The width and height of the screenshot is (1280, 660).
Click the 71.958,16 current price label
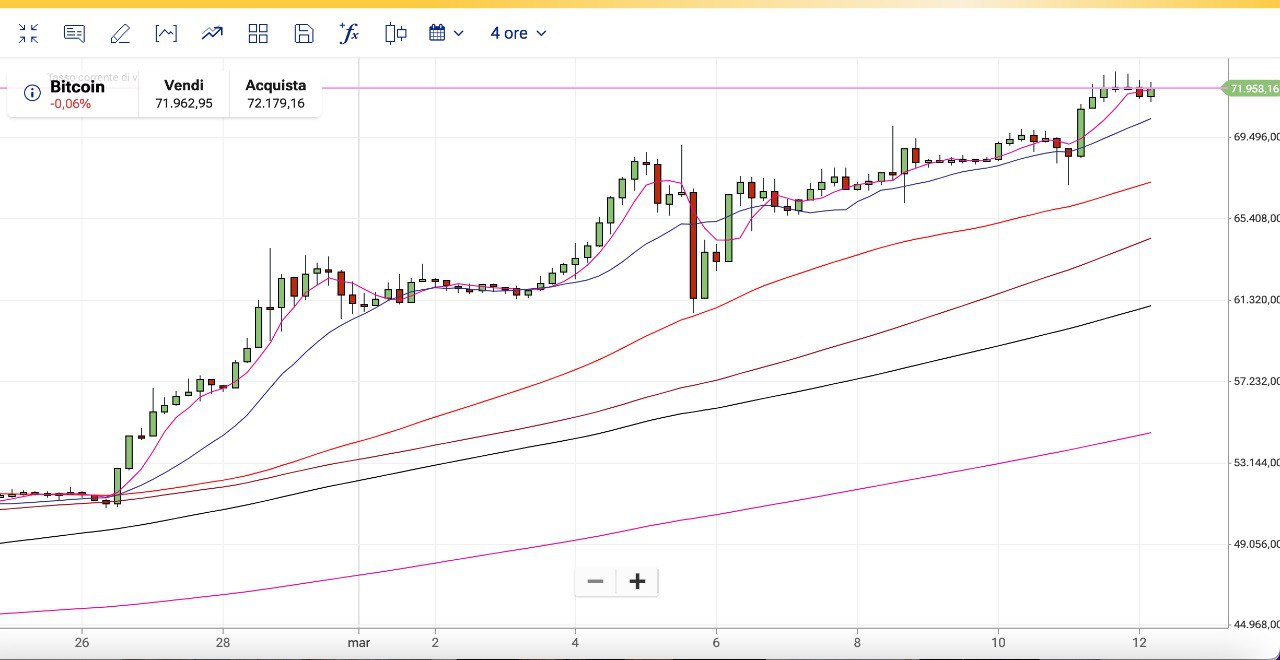(1252, 89)
